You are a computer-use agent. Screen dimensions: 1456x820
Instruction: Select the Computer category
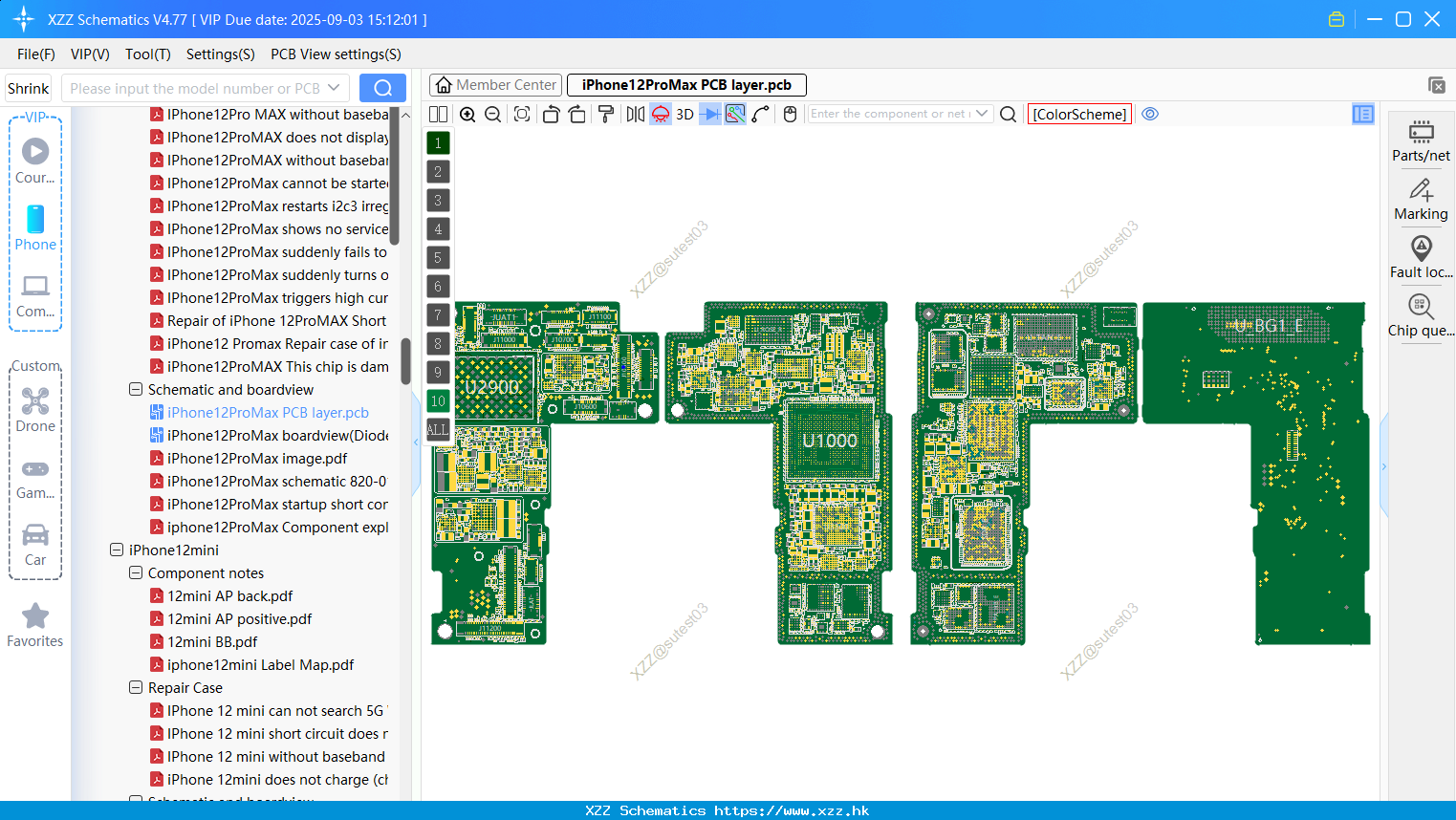35,294
